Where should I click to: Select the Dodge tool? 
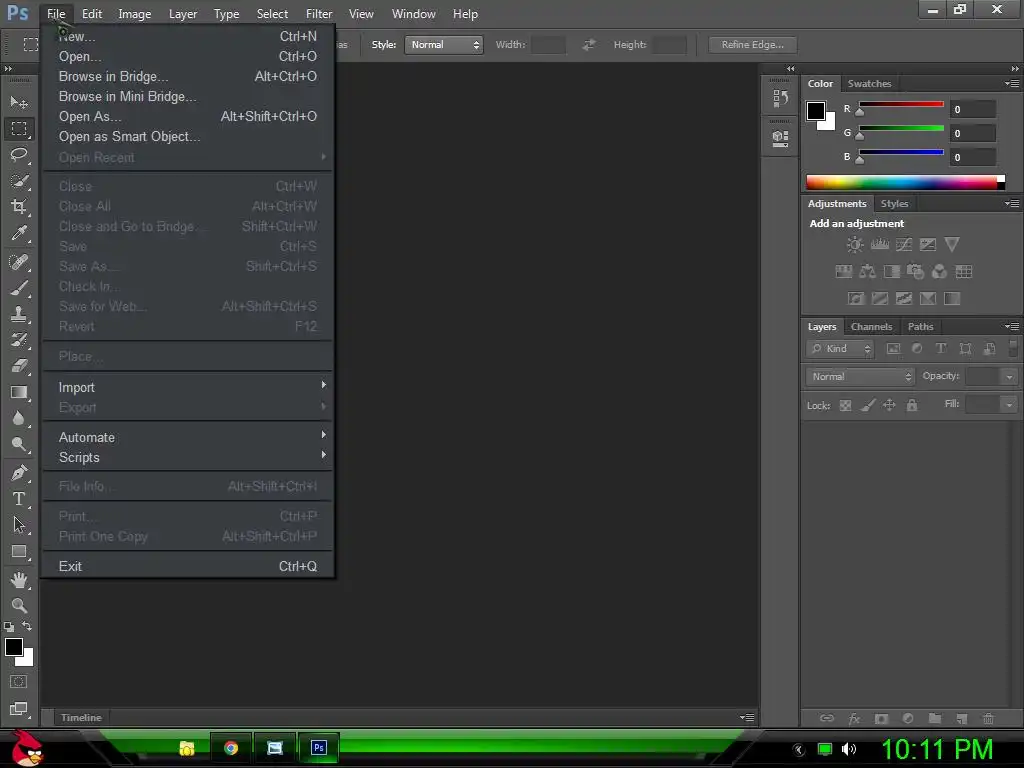pos(19,445)
